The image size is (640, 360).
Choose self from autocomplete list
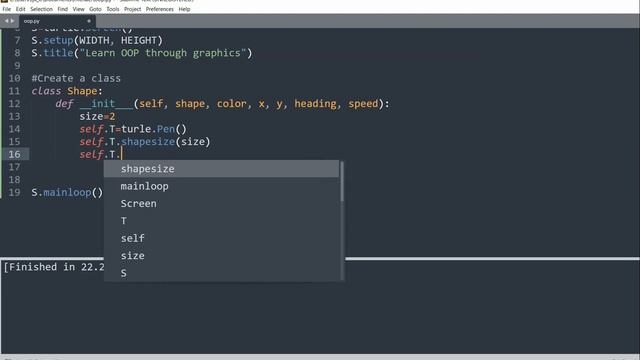click(221, 238)
